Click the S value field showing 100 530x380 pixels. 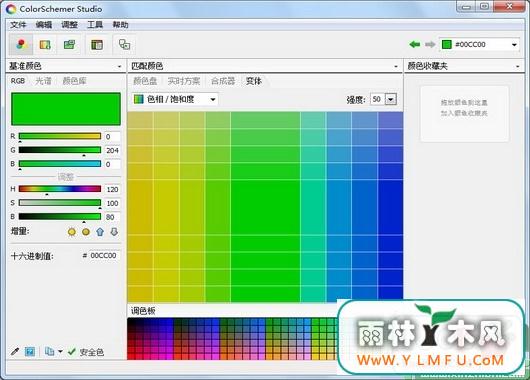pos(112,203)
